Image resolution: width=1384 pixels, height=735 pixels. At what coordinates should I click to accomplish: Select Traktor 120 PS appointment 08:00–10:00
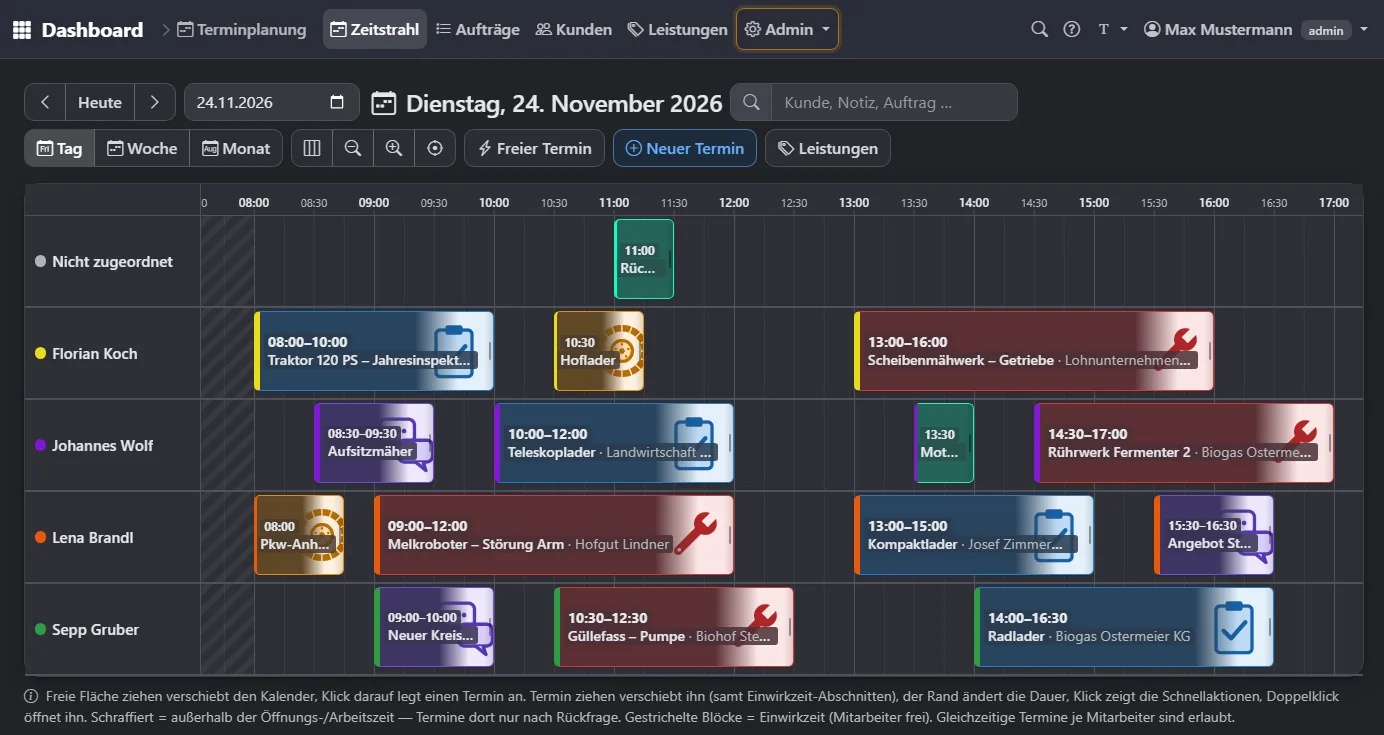pos(374,351)
